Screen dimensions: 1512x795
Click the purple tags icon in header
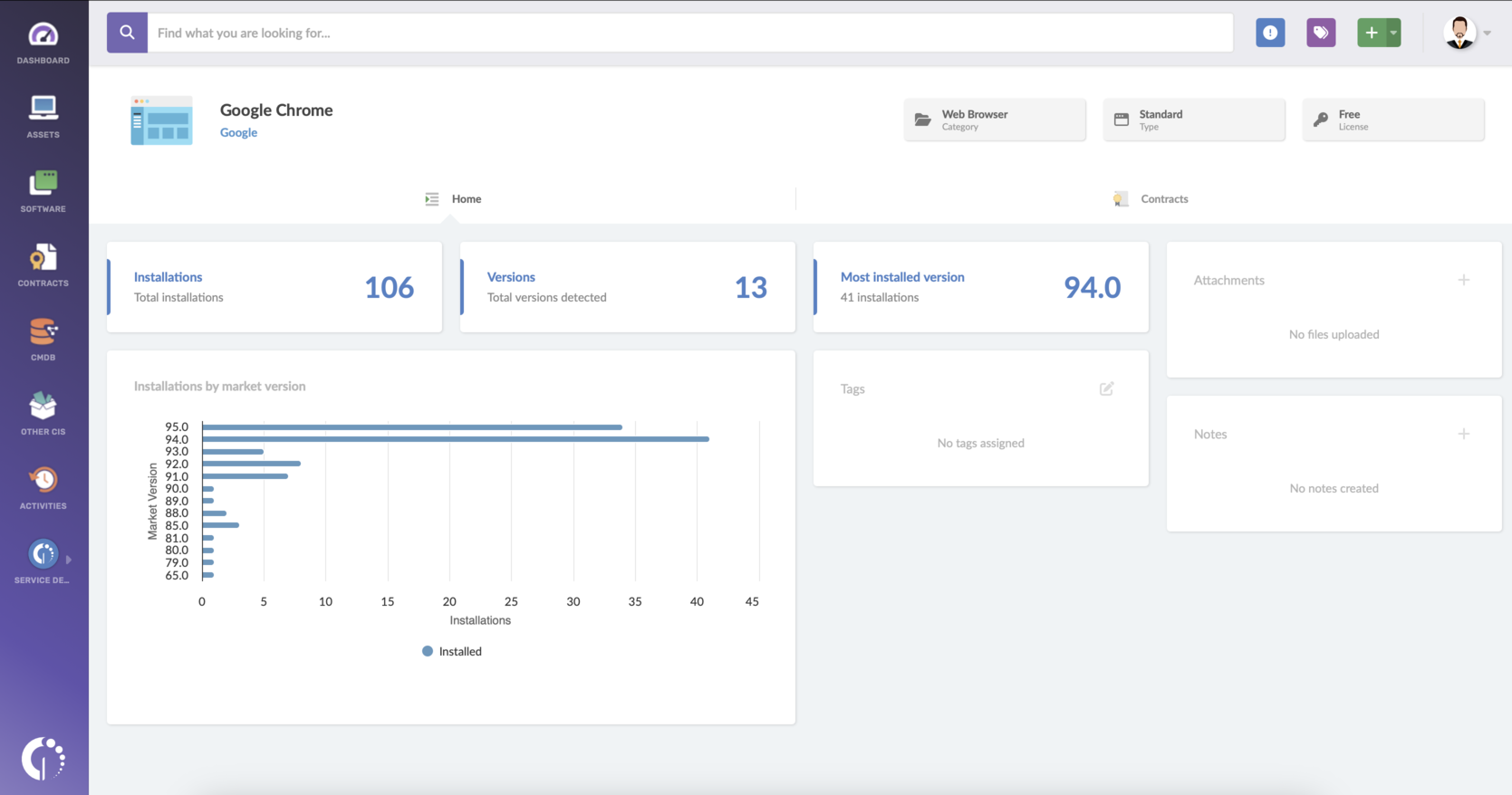click(x=1321, y=33)
